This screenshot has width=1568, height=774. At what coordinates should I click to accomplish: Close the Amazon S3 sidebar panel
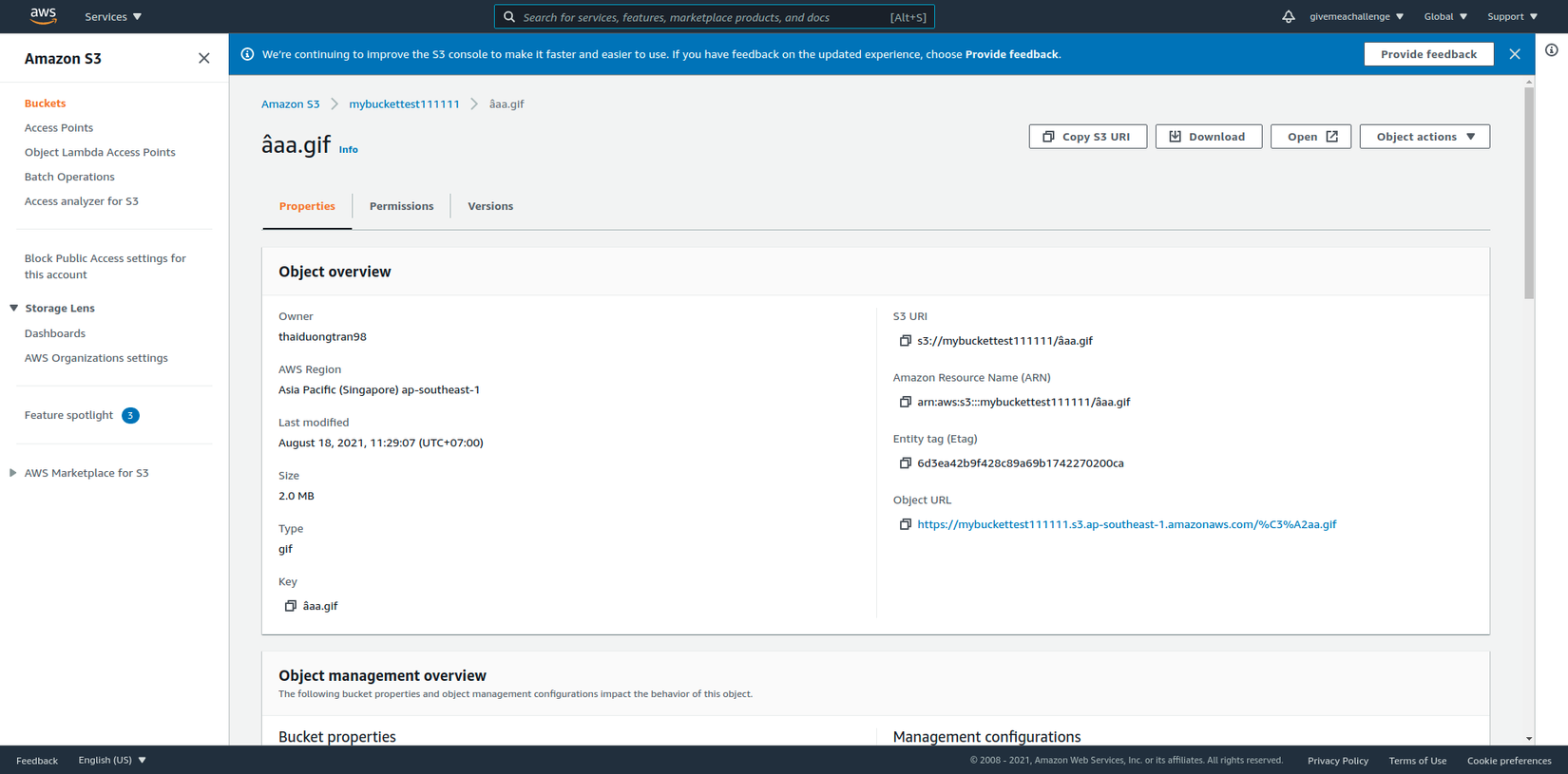203,58
